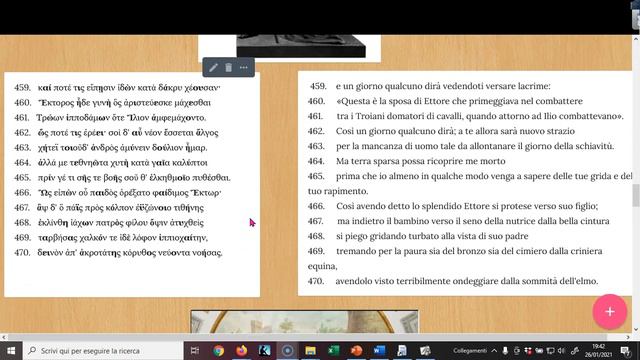Open Word from the taskbar
This screenshot has height=360, width=640.
379,351
